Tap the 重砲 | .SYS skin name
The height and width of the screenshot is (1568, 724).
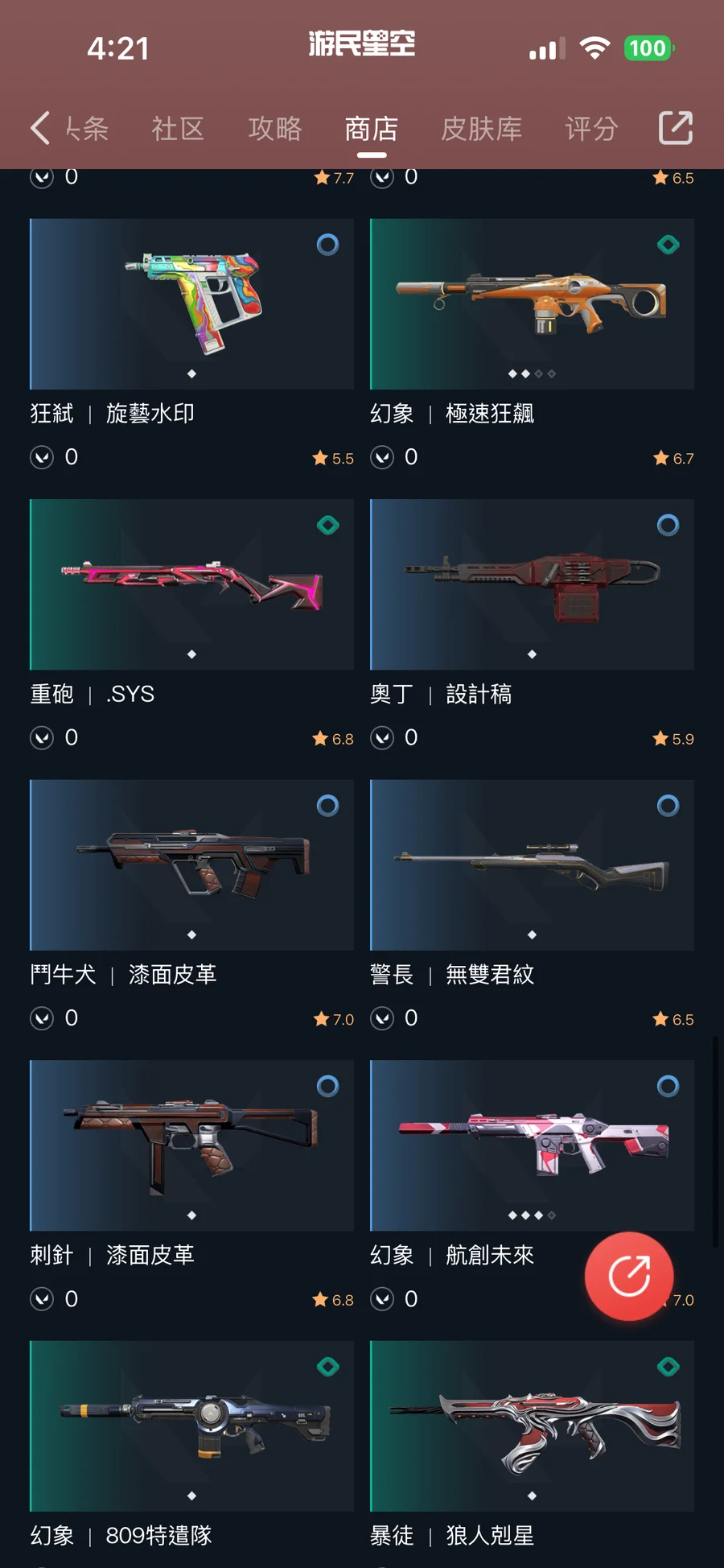93,694
